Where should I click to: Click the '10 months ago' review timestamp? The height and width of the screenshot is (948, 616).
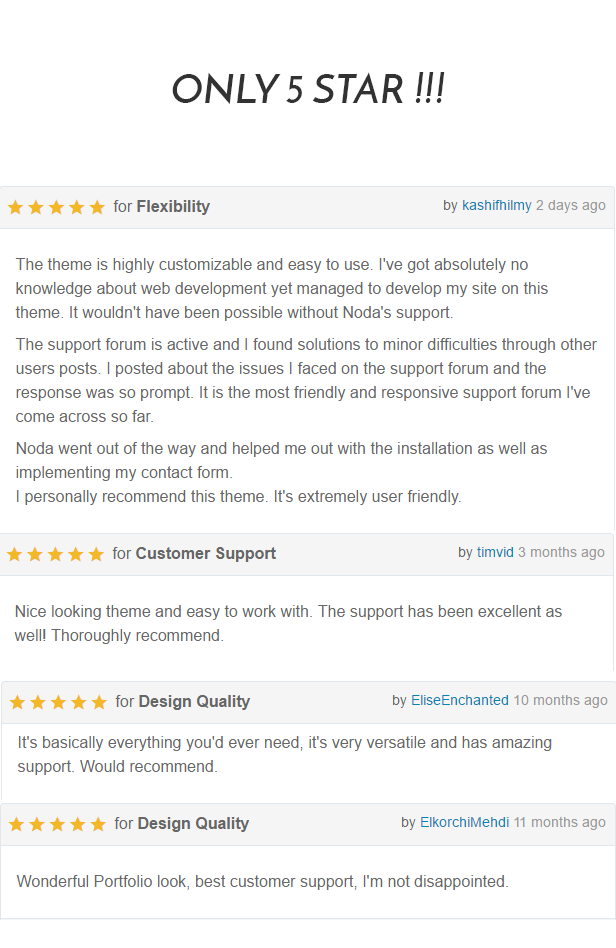(x=560, y=700)
